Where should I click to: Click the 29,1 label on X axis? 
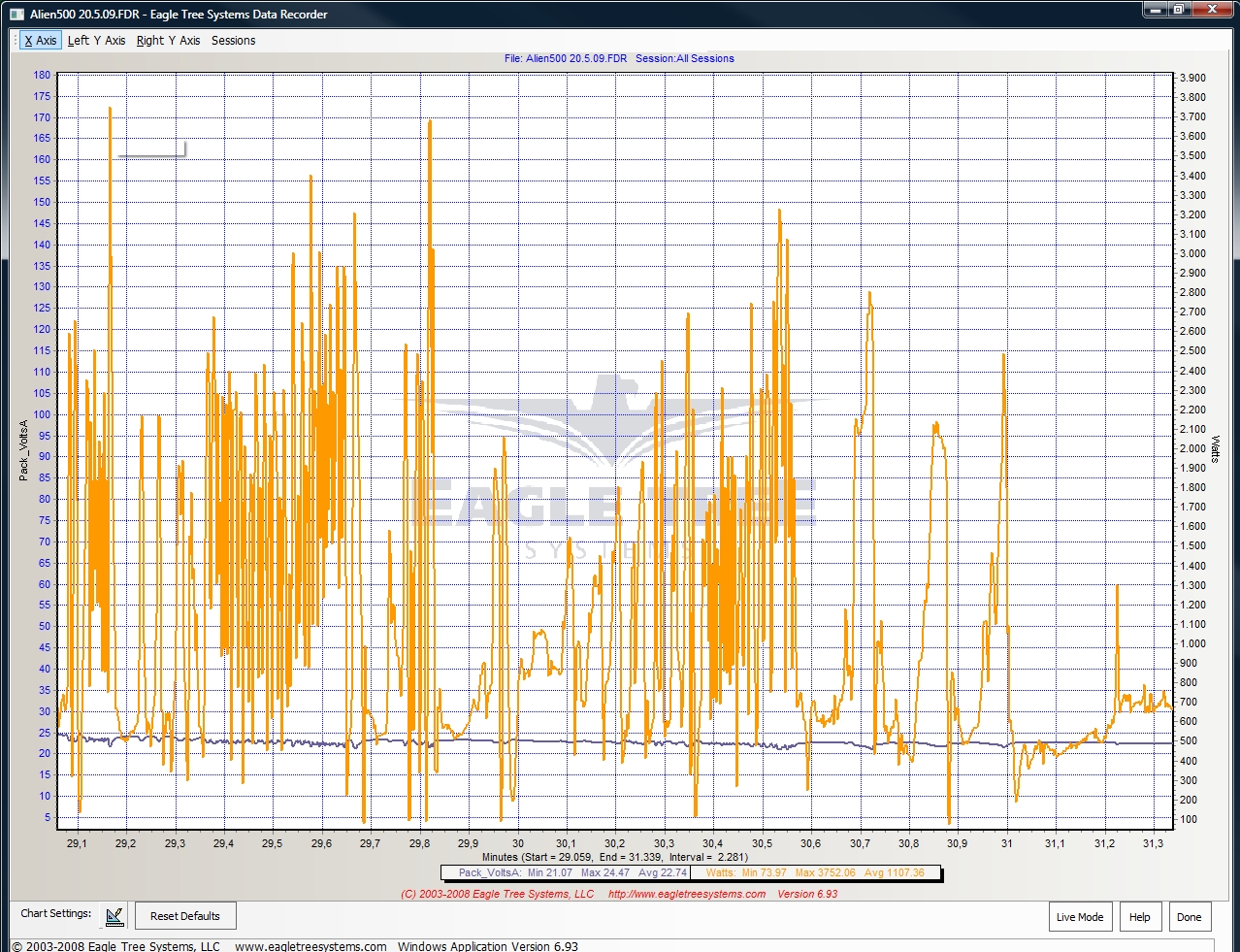click(x=77, y=843)
